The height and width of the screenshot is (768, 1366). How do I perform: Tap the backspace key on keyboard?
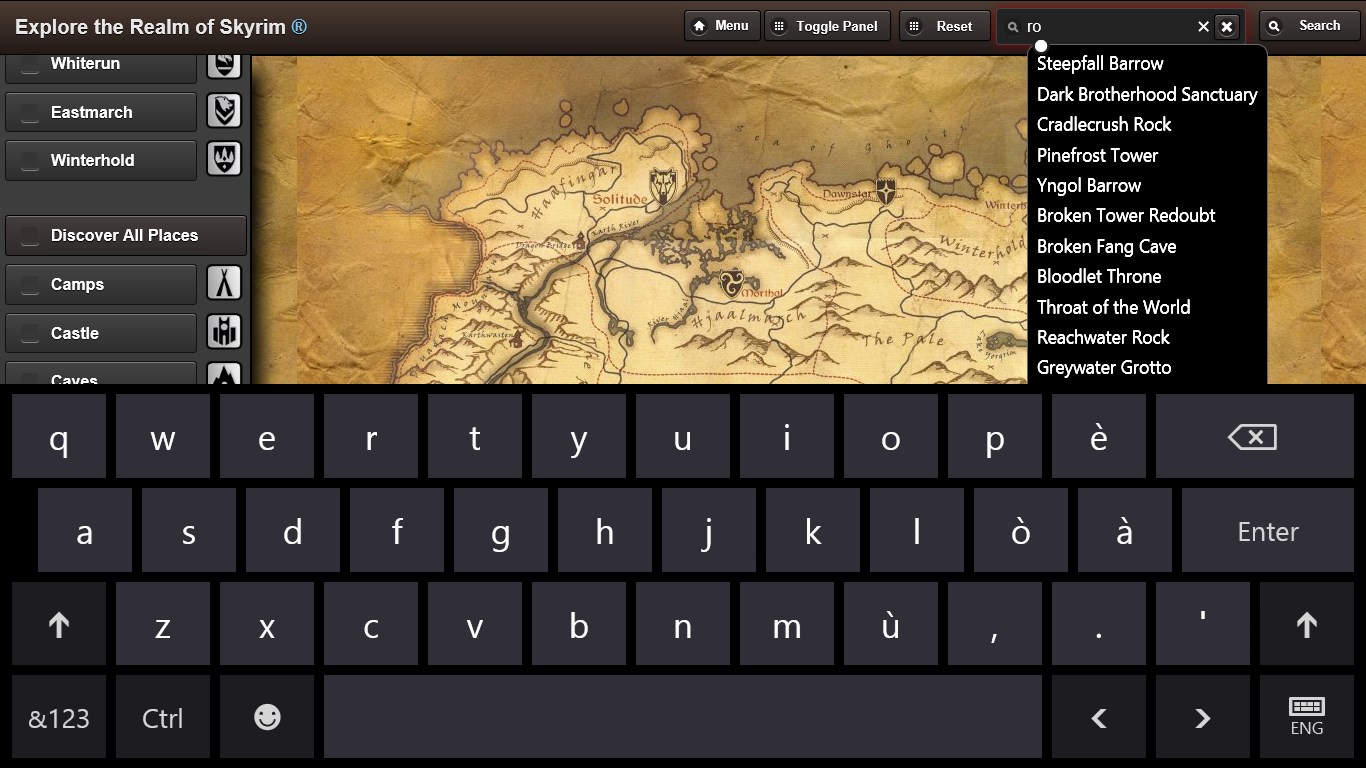click(x=1253, y=436)
